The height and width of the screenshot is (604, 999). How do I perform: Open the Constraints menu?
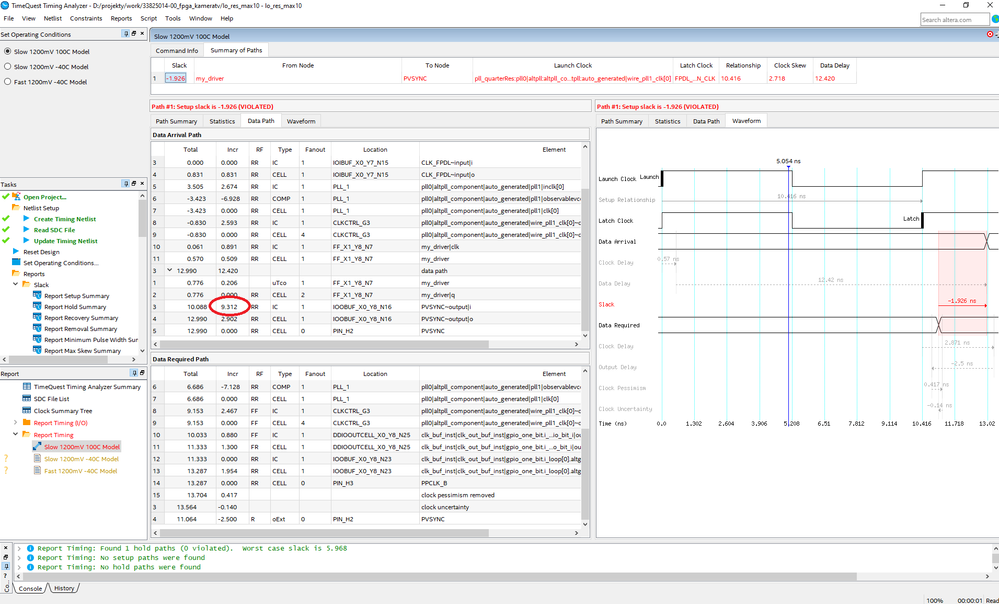click(x=85, y=18)
